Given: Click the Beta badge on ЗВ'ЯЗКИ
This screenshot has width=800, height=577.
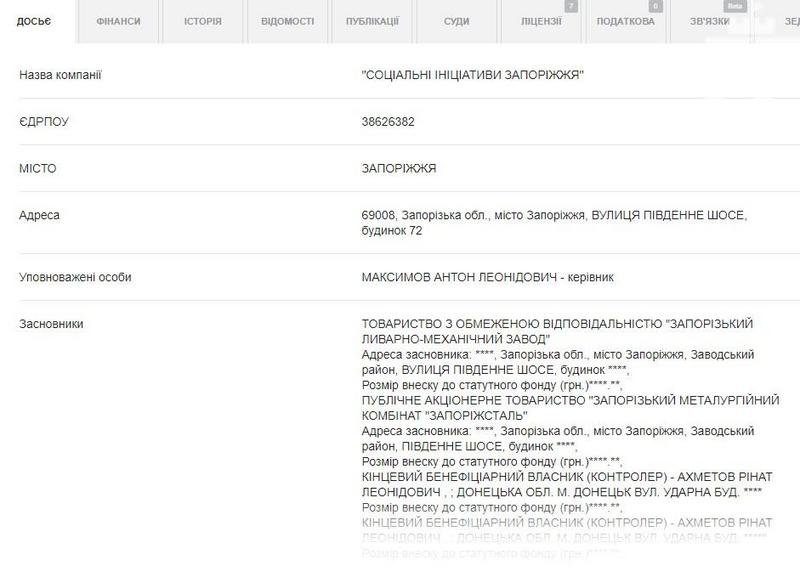Looking at the screenshot, I should pyautogui.click(x=736, y=6).
